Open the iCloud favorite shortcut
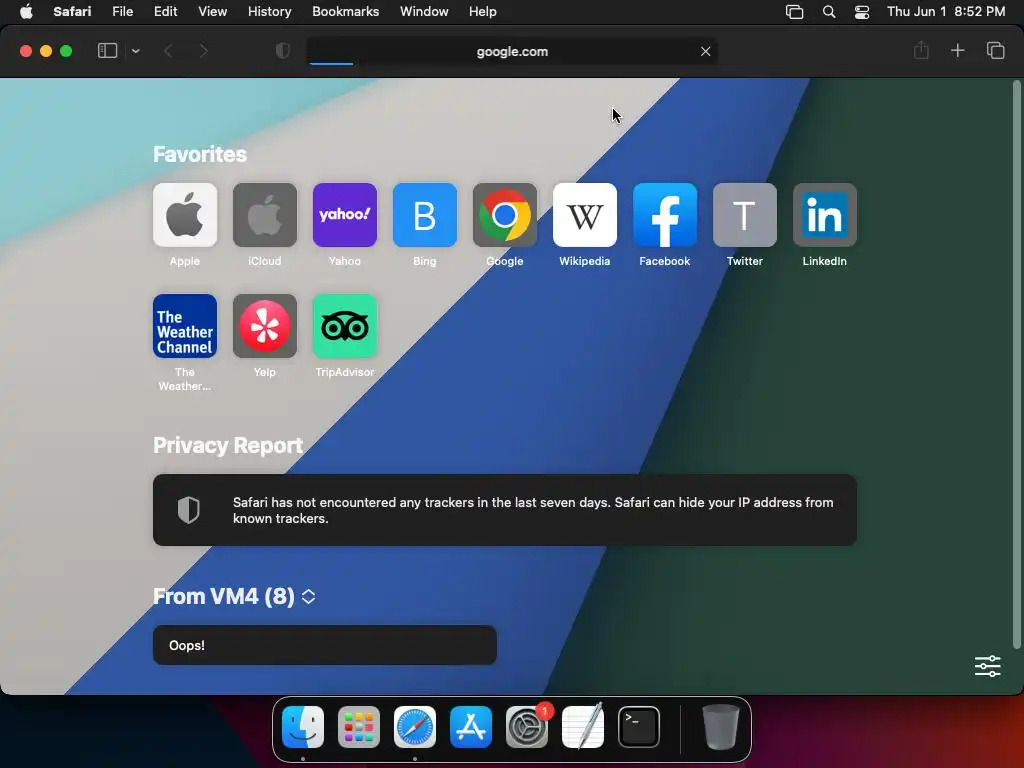The height and width of the screenshot is (768, 1024). pos(264,215)
